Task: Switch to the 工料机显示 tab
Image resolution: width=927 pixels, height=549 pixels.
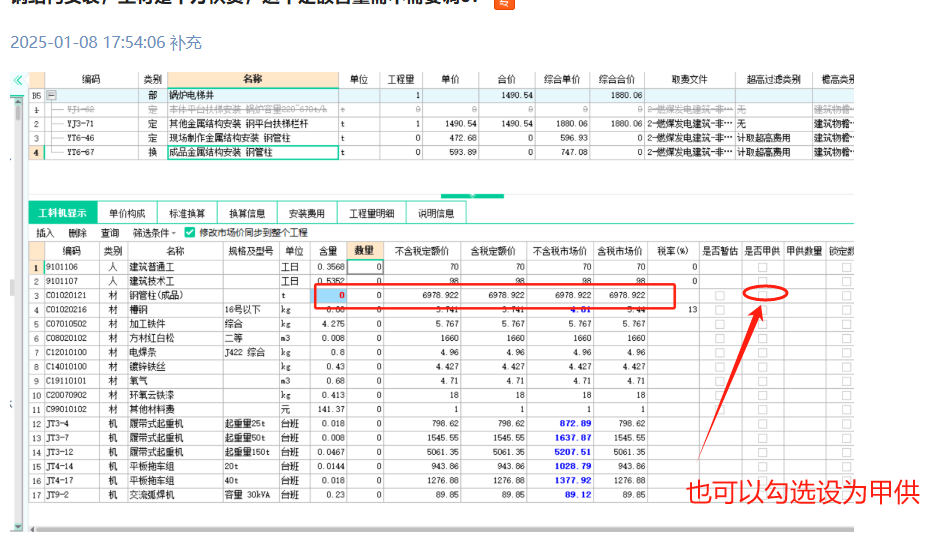Action: point(63,213)
